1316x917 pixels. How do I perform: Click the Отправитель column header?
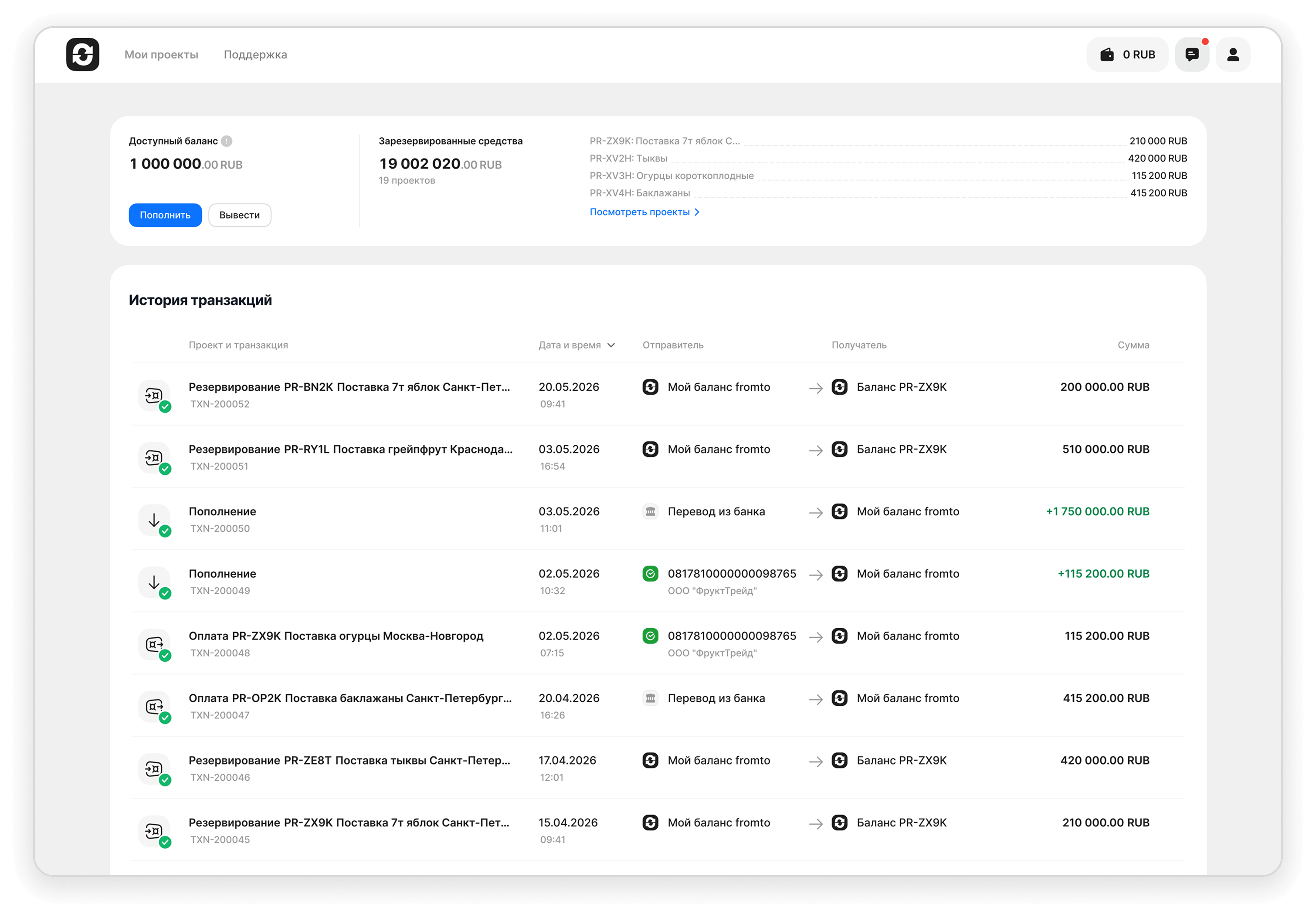click(673, 345)
